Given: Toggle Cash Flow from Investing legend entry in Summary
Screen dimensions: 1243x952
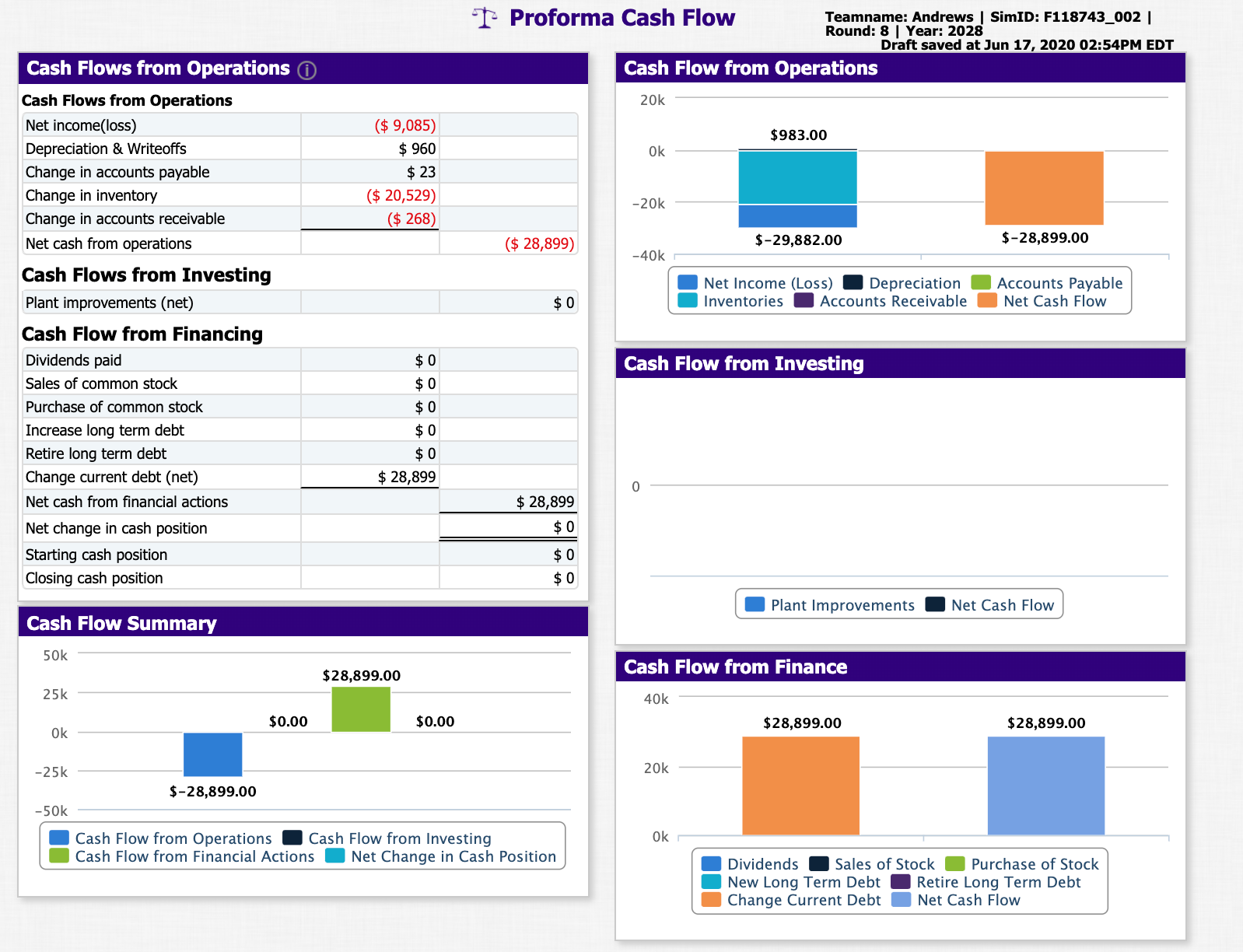Looking at the screenshot, I should [387, 838].
